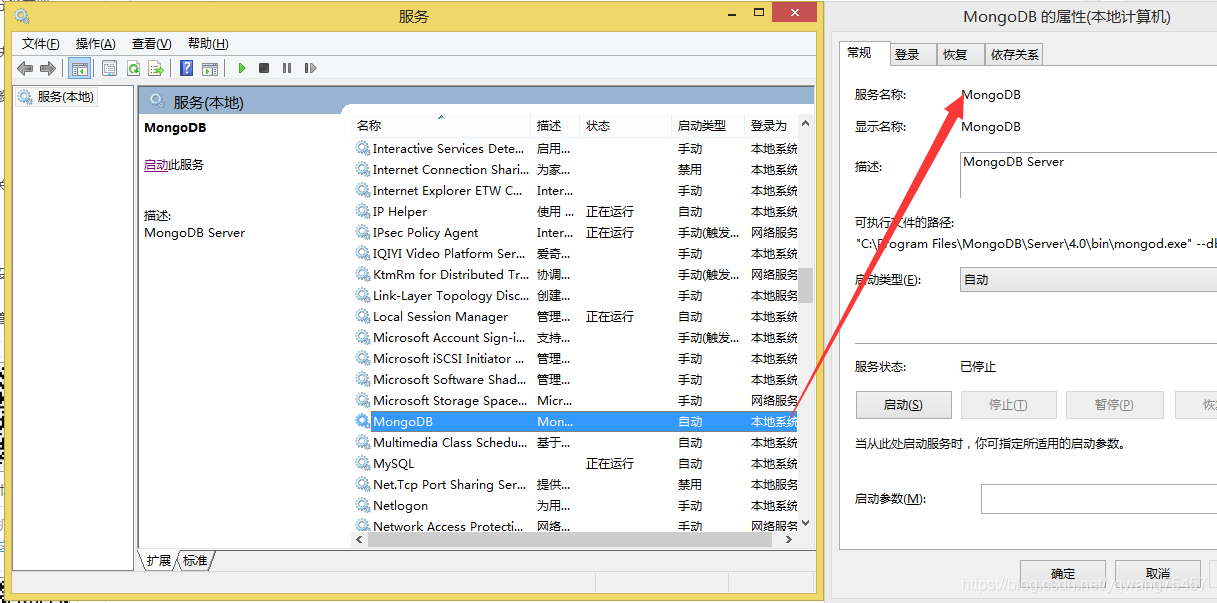The height and width of the screenshot is (603, 1217).
Task: Click the gear icon beside Microsoft iSCSI Initiator
Action: 363,358
